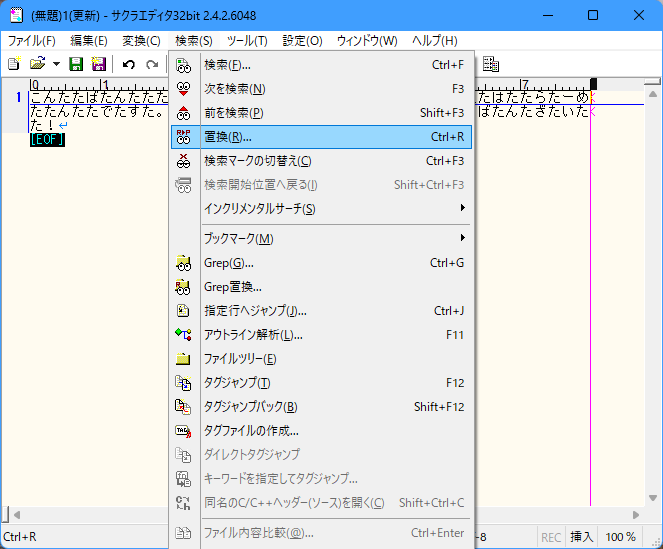Expand the Open file dropdown arrow
Image resolution: width=663 pixels, height=549 pixels.
(x=56, y=64)
